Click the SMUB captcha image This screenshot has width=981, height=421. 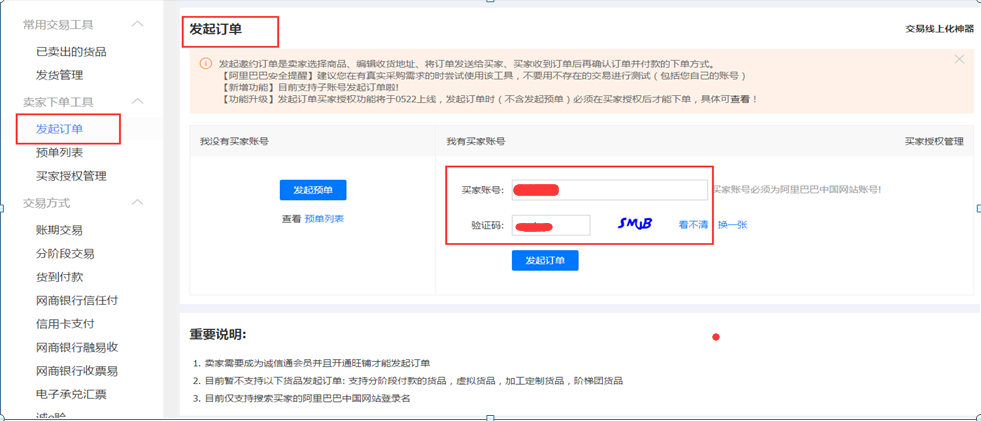(634, 224)
